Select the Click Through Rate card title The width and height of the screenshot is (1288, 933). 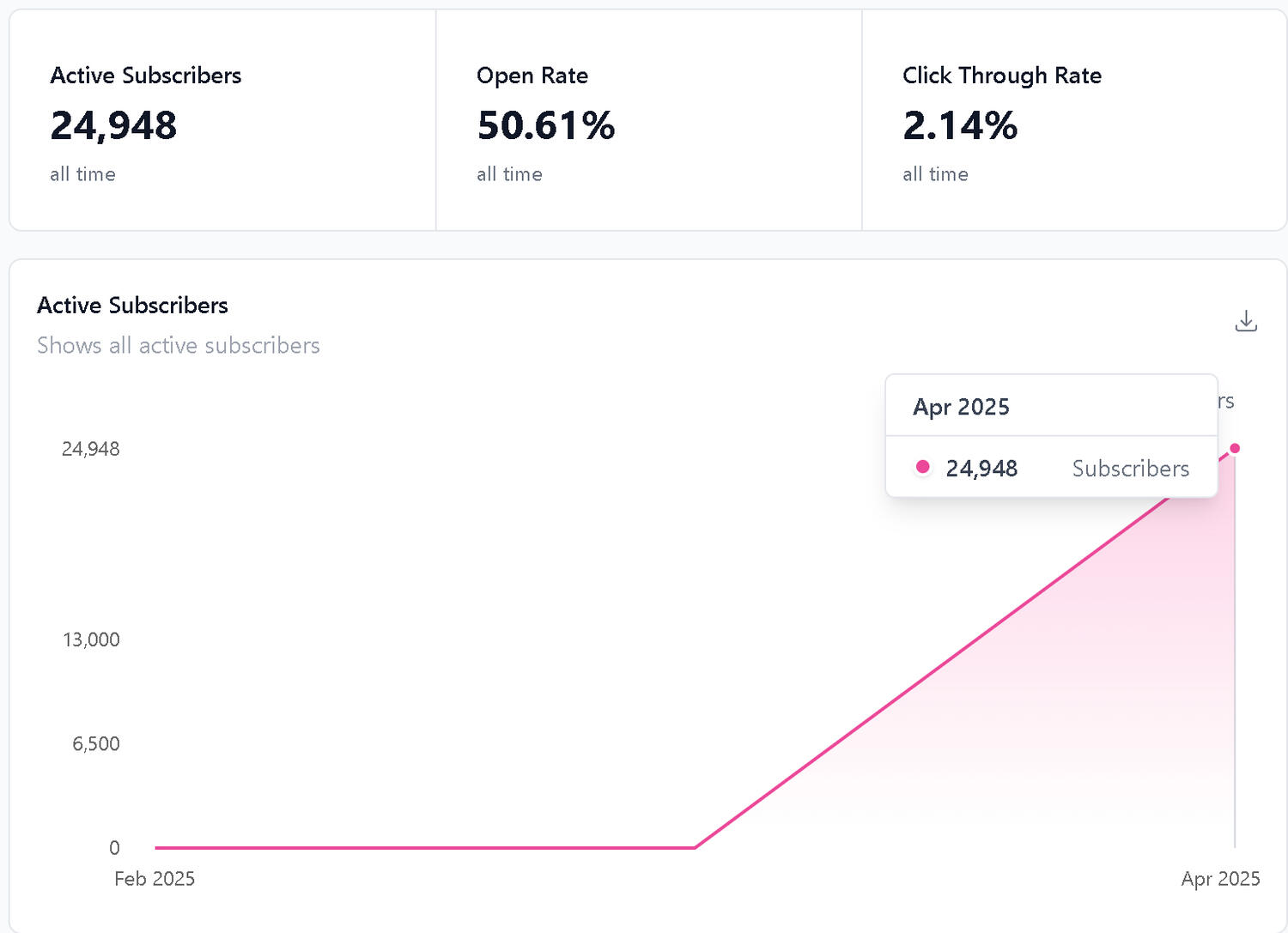[1002, 76]
